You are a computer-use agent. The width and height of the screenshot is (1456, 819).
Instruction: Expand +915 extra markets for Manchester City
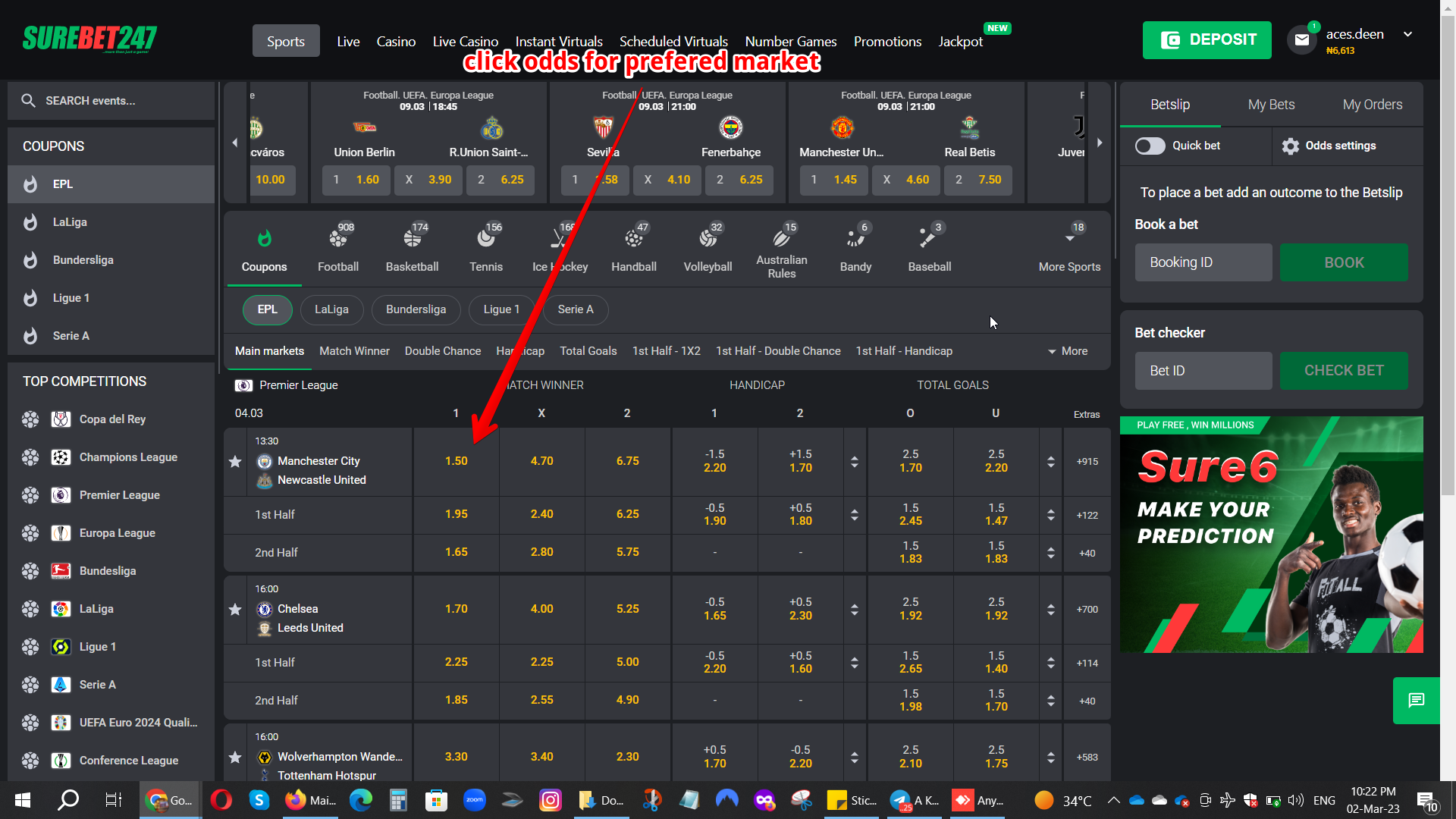point(1087,461)
